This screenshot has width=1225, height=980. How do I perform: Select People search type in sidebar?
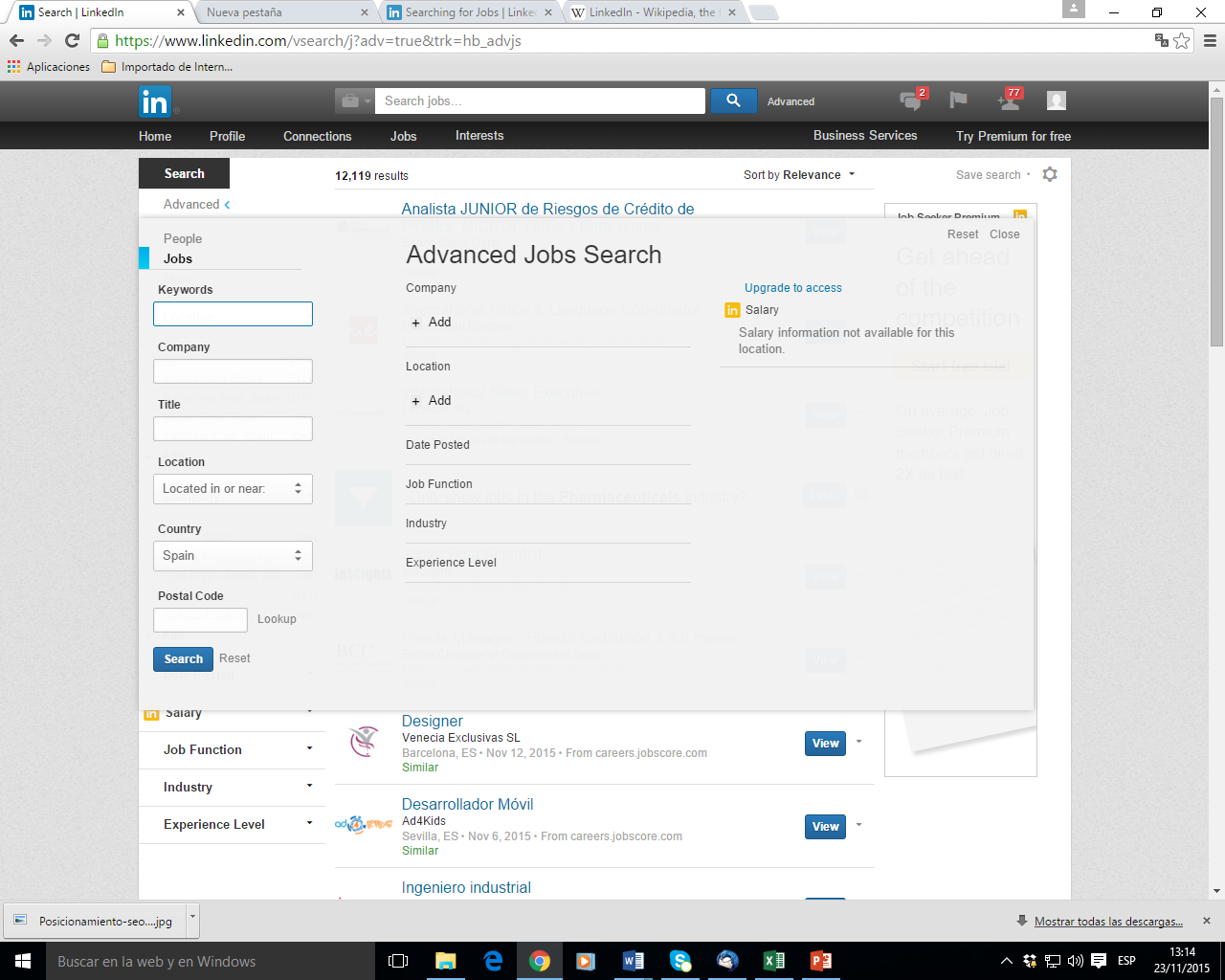(183, 239)
